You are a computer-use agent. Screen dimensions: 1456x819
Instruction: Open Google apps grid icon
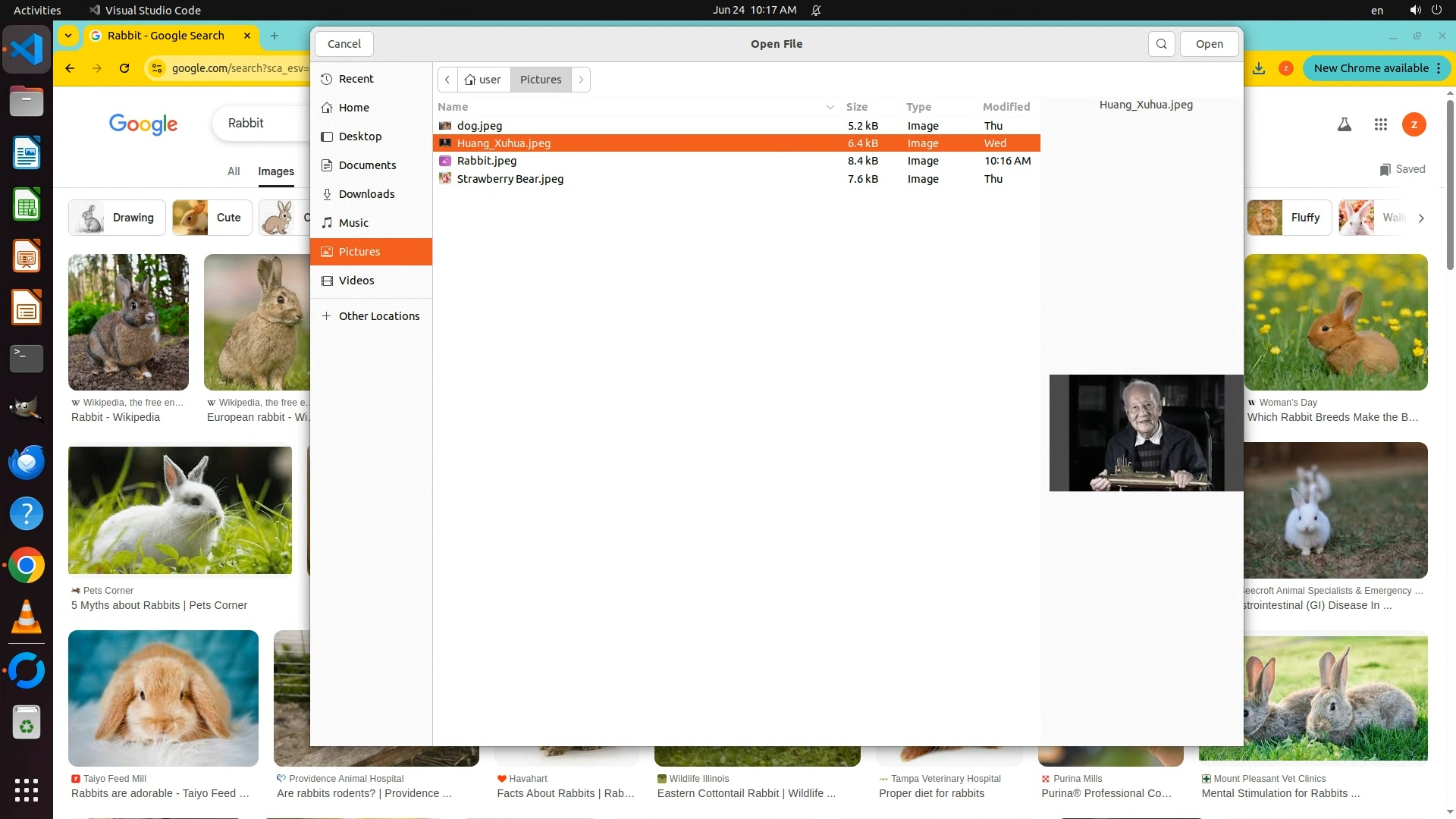[1380, 124]
